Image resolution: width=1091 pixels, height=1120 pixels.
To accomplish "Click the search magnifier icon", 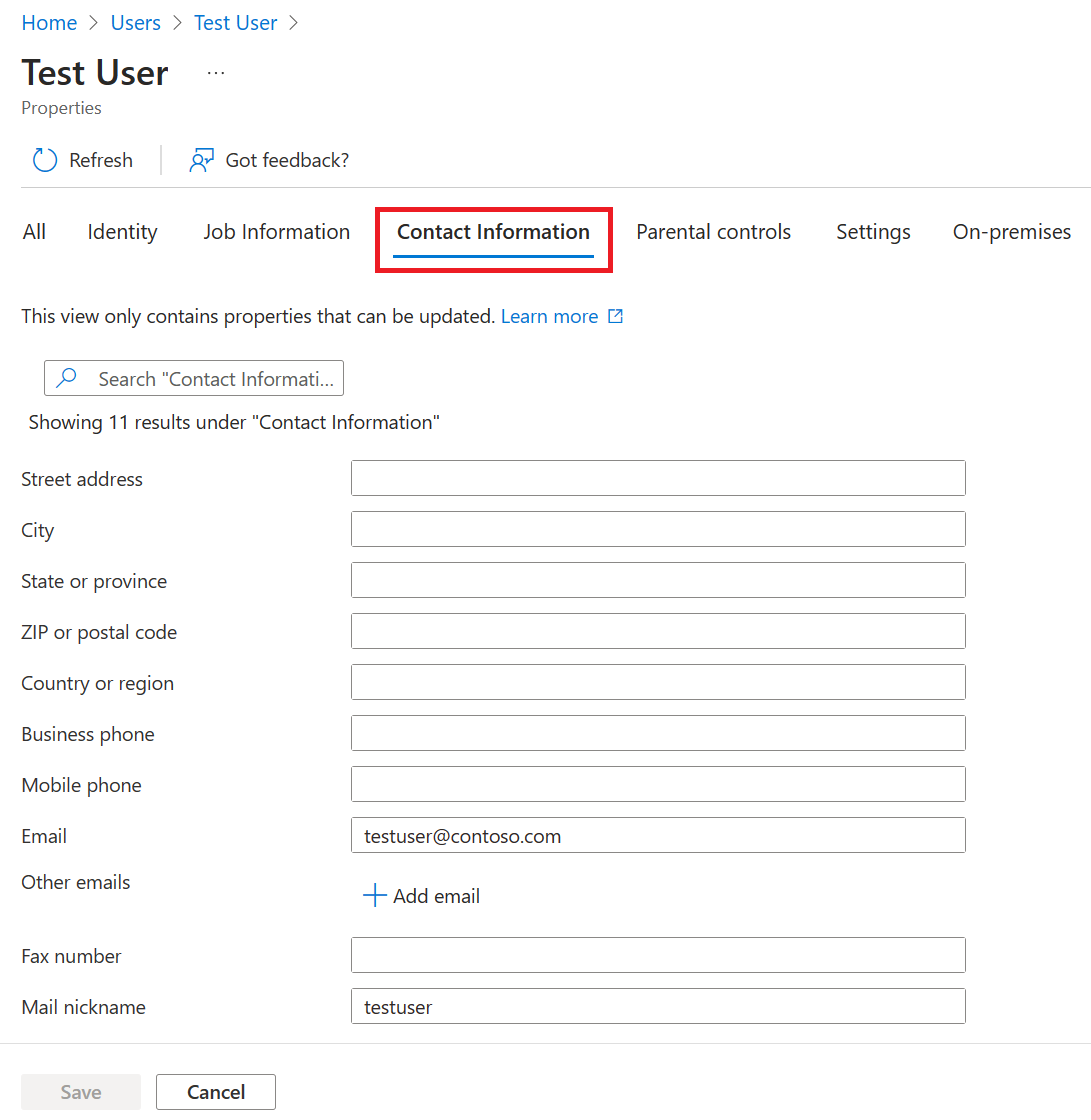I will click(x=67, y=378).
